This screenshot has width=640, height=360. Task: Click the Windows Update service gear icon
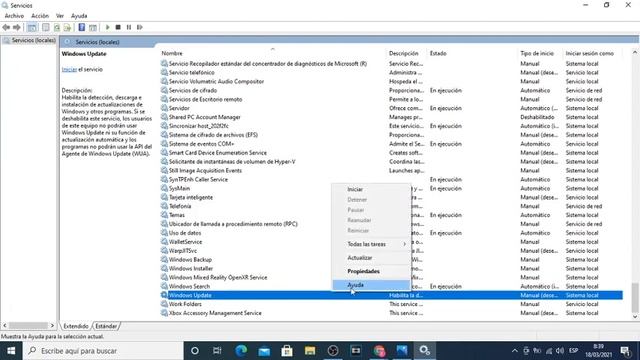164,295
